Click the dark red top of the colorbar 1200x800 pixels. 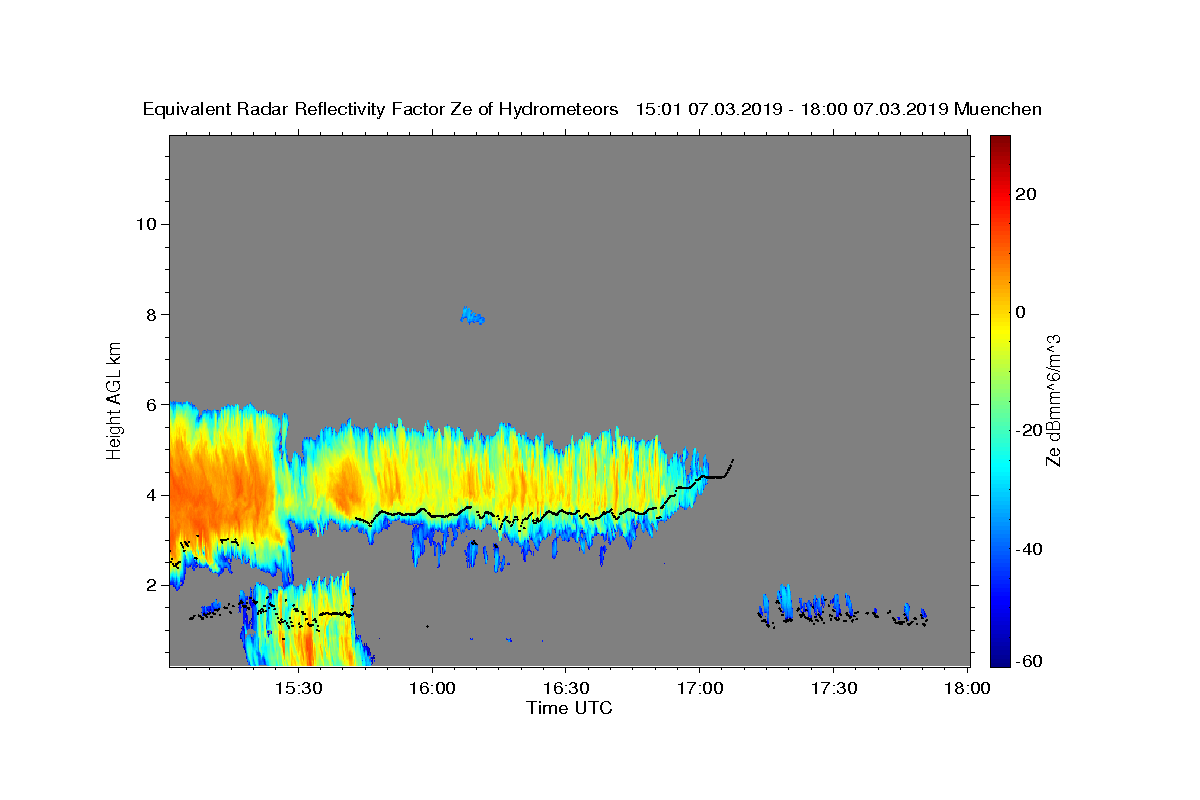pos(1000,145)
